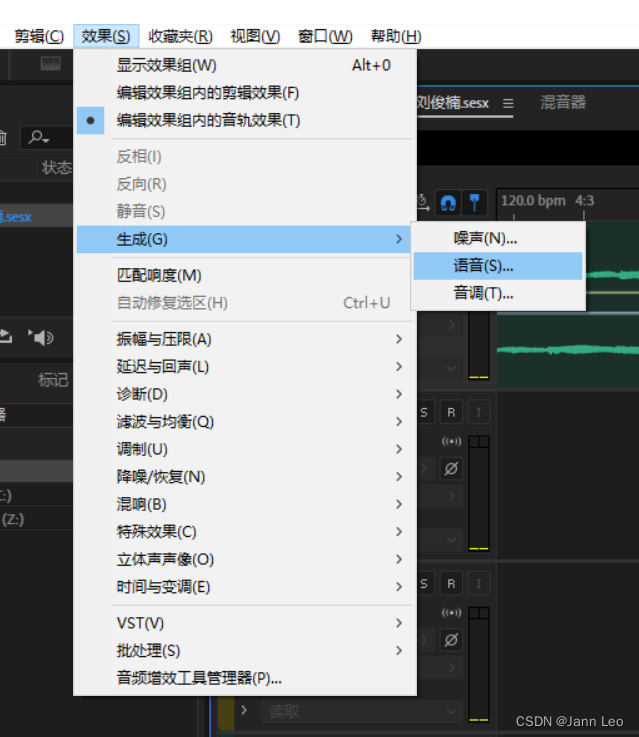This screenshot has height=737, width=639.
Task: Switch to the 混音器 tab
Action: point(563,102)
